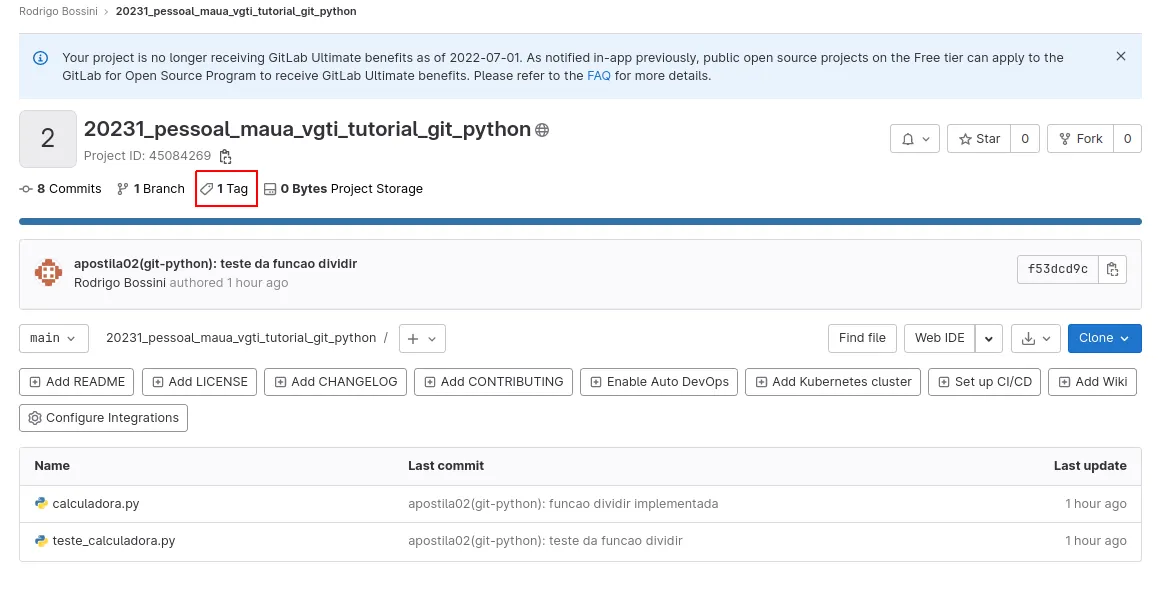Open the 1 Branch link
Screen dimensions: 1172x593
151,189
